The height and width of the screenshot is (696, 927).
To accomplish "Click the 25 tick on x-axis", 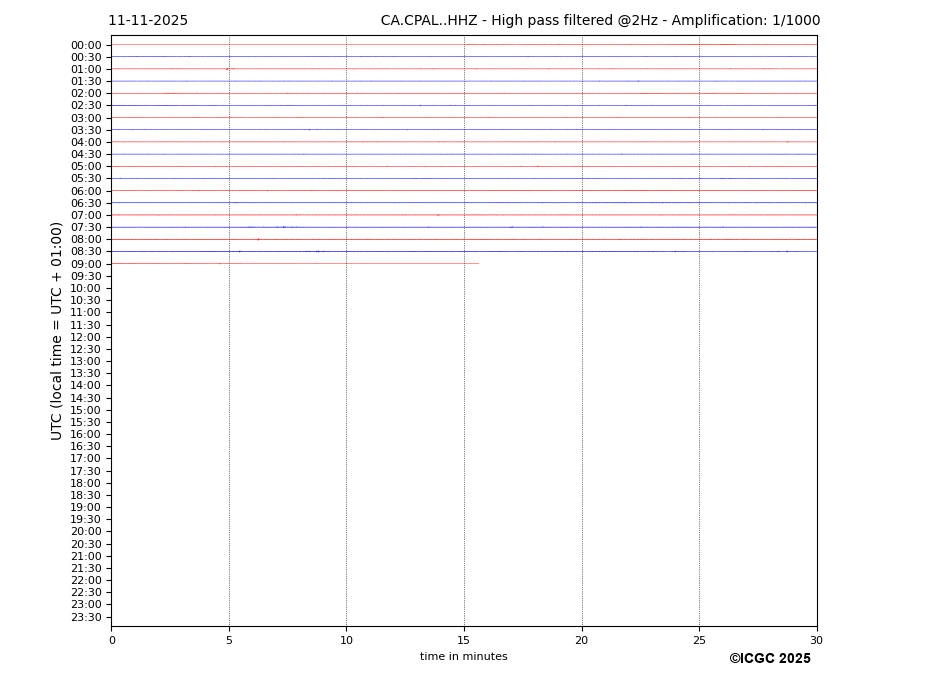I will click(x=699, y=640).
